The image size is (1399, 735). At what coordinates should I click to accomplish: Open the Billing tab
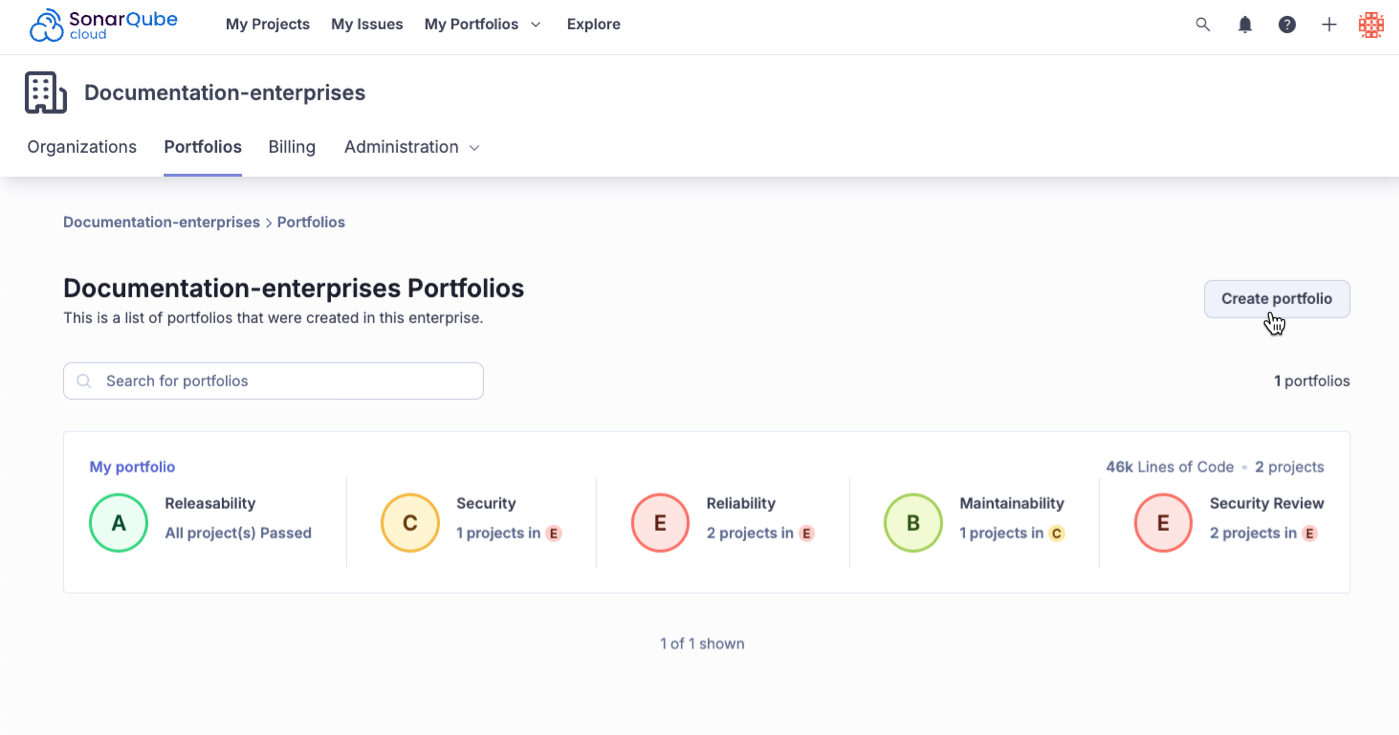point(292,147)
